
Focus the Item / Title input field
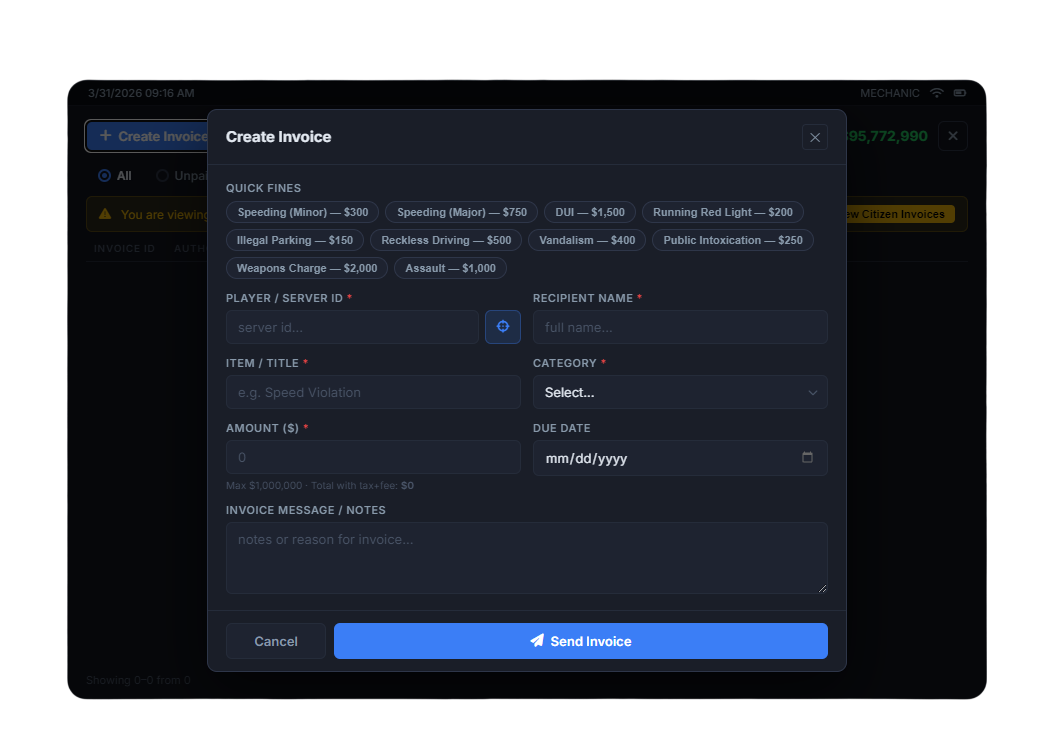(x=373, y=392)
